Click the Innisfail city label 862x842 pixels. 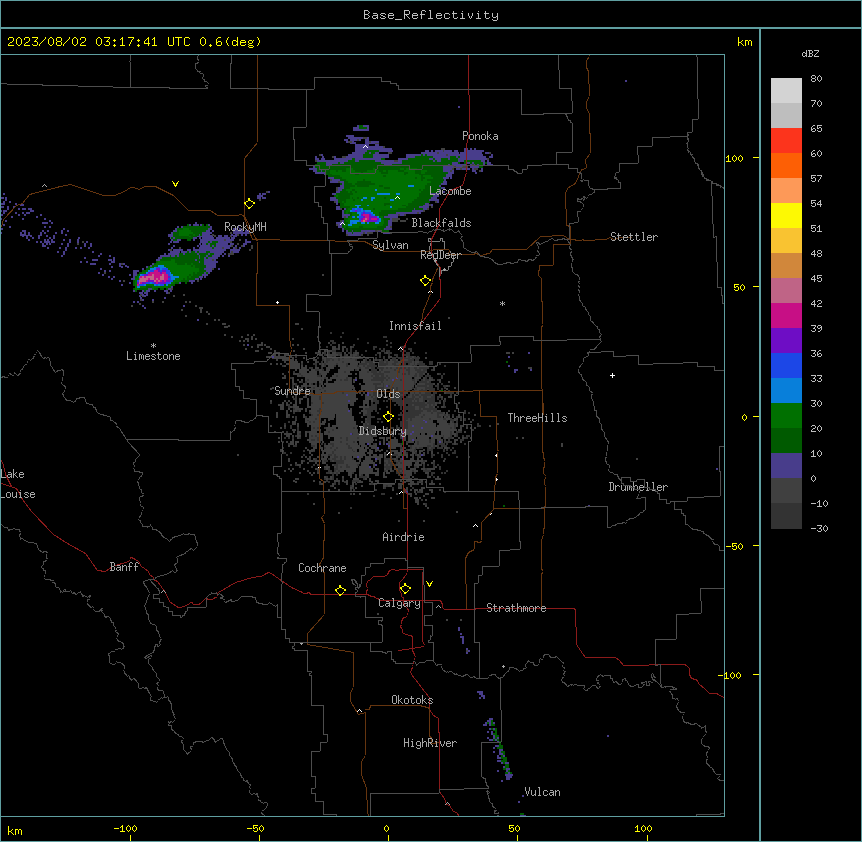[415, 326]
